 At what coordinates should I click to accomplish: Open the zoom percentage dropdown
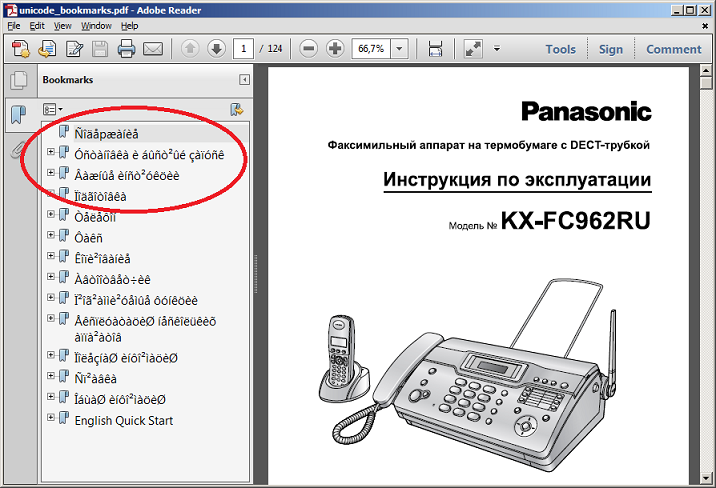point(400,49)
